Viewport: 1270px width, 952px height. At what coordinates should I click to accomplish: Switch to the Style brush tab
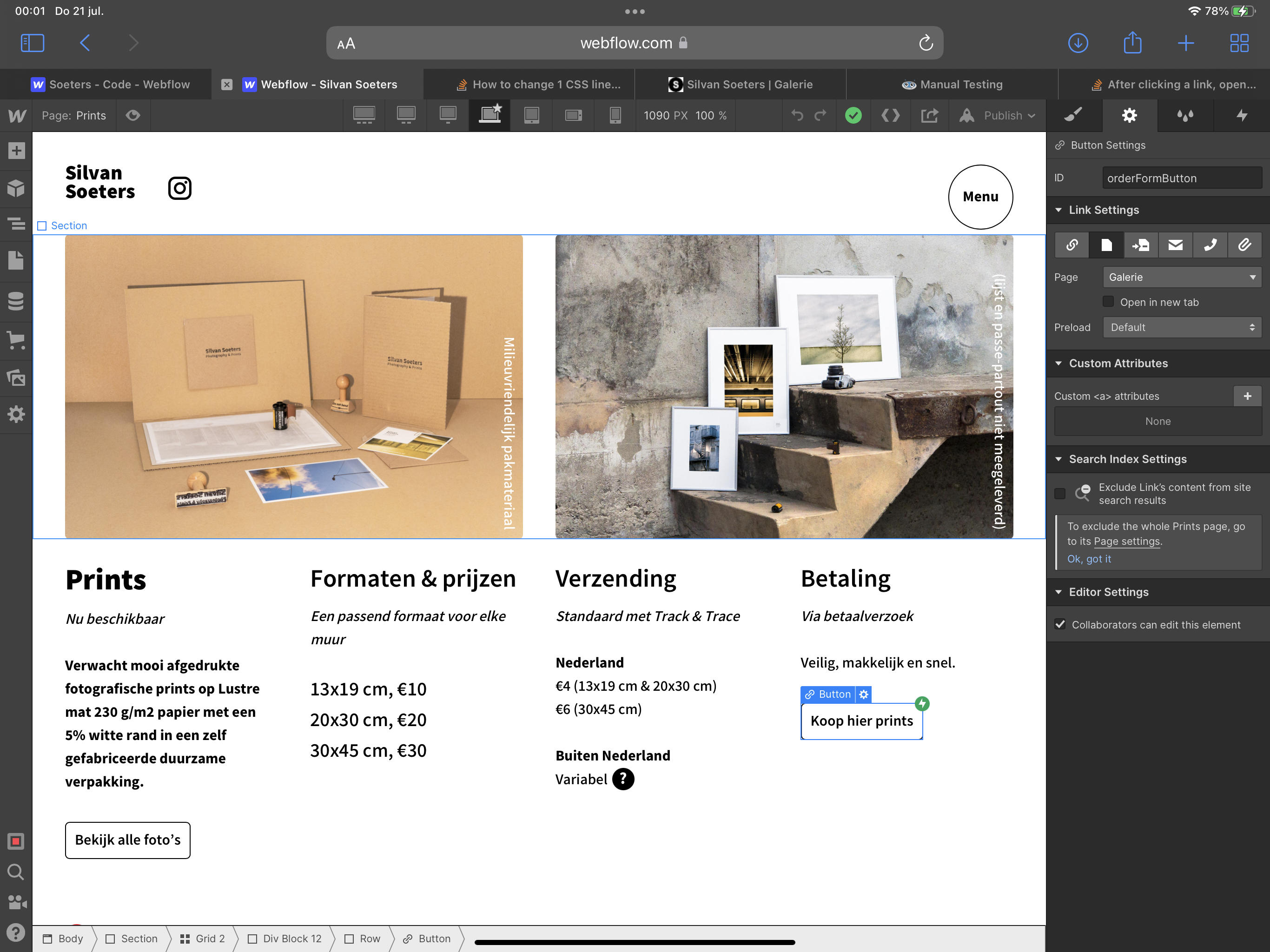click(x=1073, y=115)
